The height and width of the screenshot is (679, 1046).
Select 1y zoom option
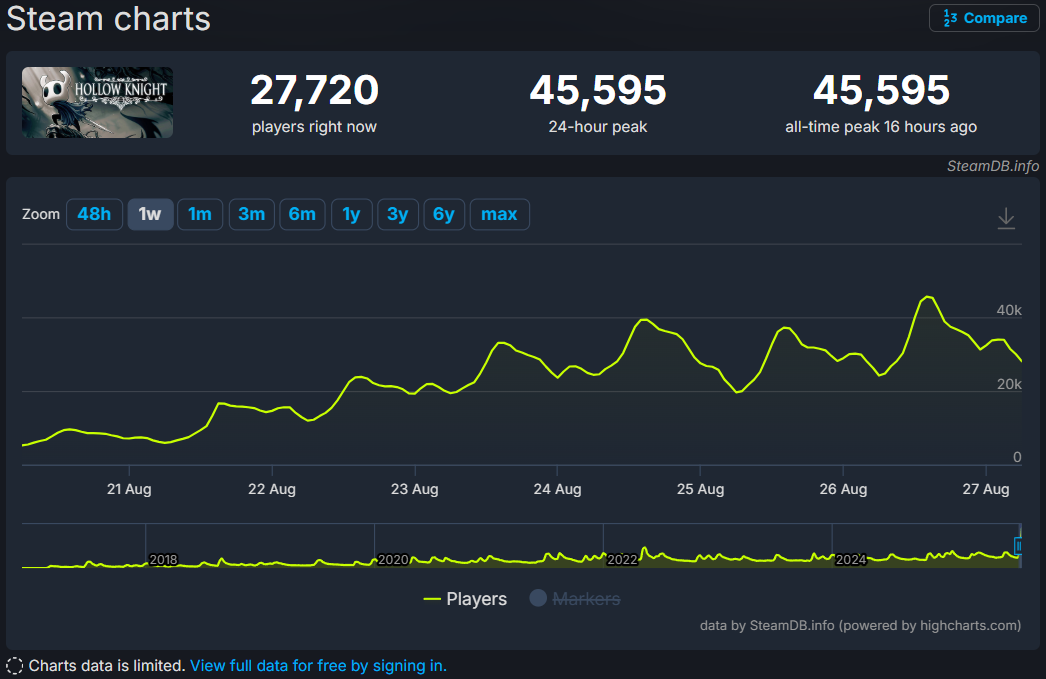coord(352,214)
